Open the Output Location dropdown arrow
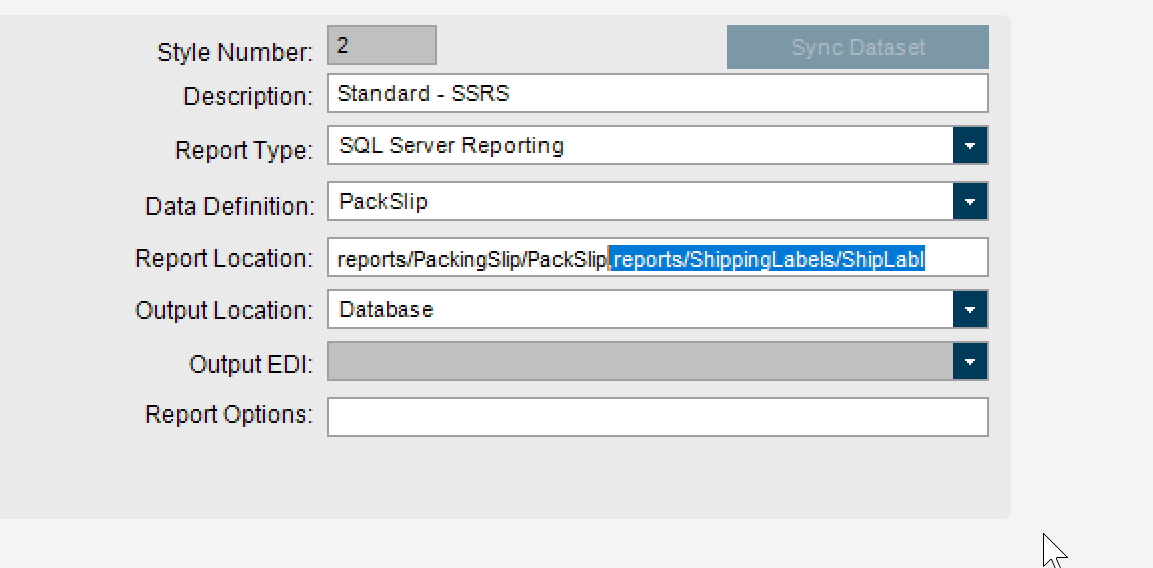This screenshot has width=1153, height=568. [x=970, y=309]
